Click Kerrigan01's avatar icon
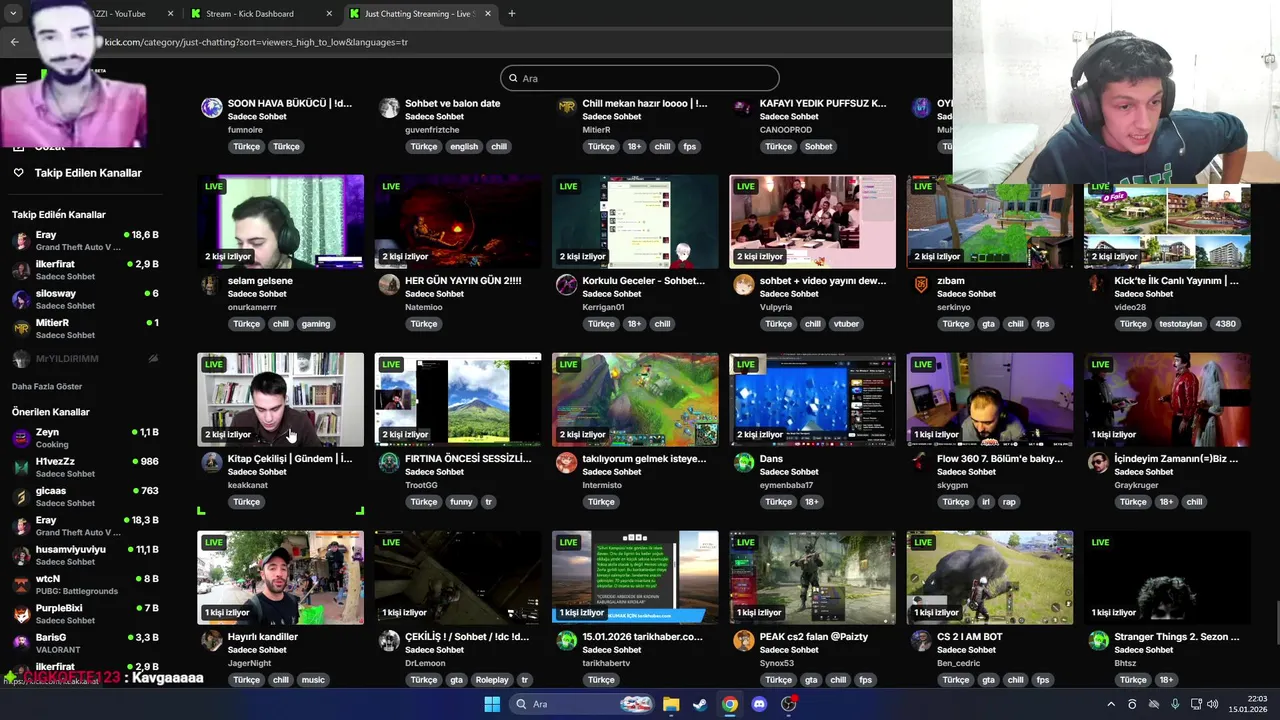Viewport: 1280px width, 720px height. click(x=567, y=285)
